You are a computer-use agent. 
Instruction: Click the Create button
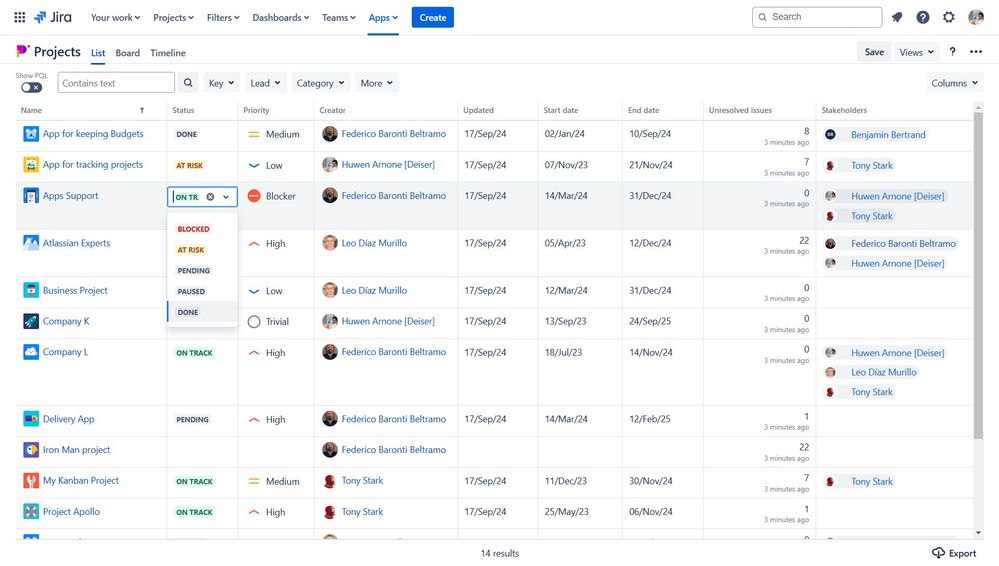[x=433, y=17]
